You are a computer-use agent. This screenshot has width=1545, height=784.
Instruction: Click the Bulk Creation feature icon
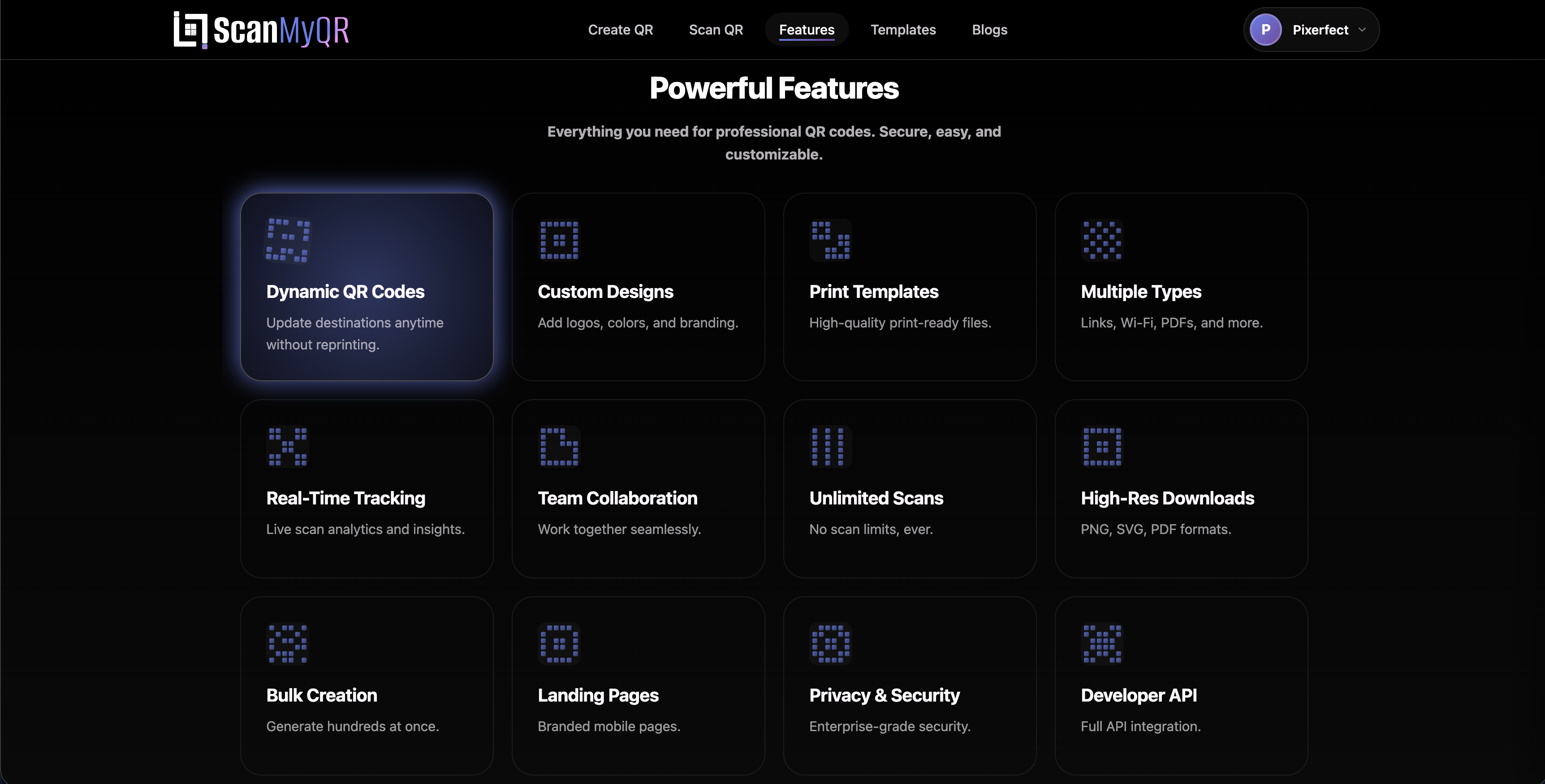point(288,644)
